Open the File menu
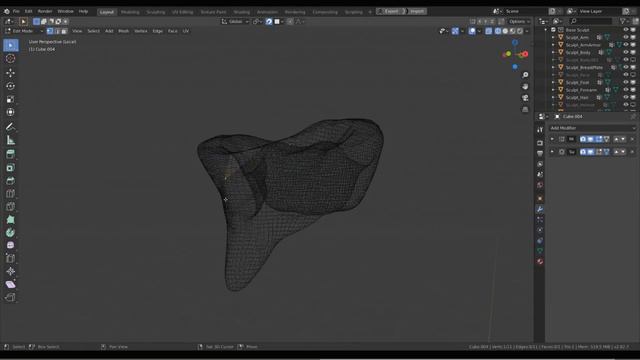Viewport: 640px width, 360px height. click(x=16, y=11)
